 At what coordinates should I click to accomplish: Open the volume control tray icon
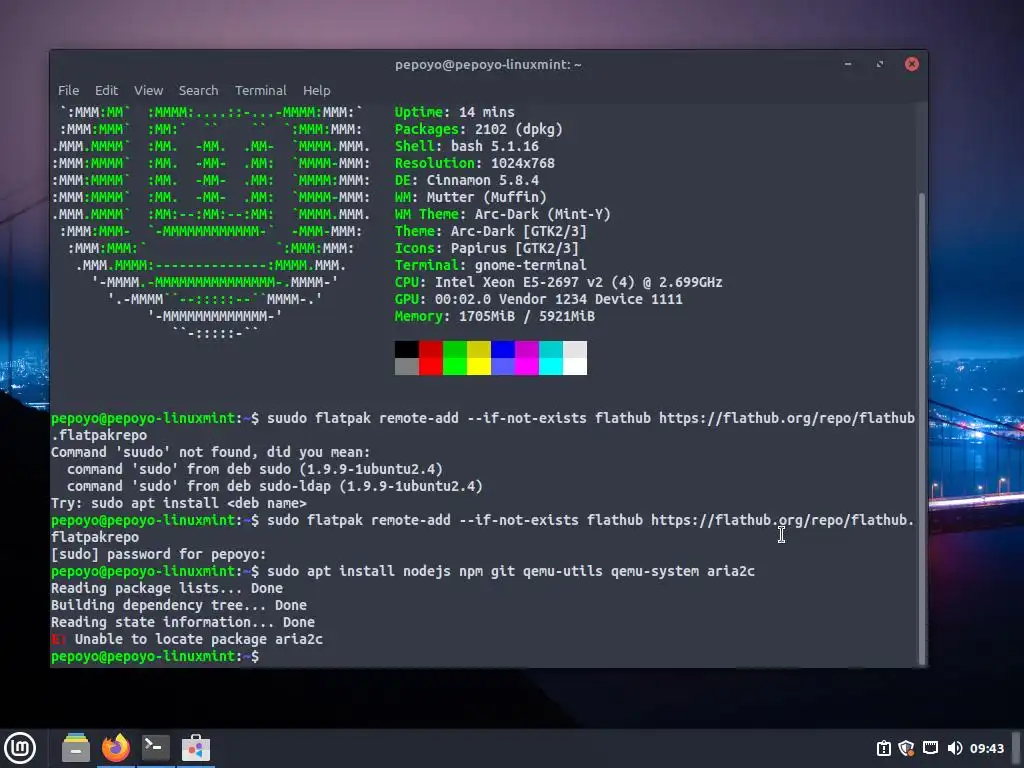(x=954, y=748)
